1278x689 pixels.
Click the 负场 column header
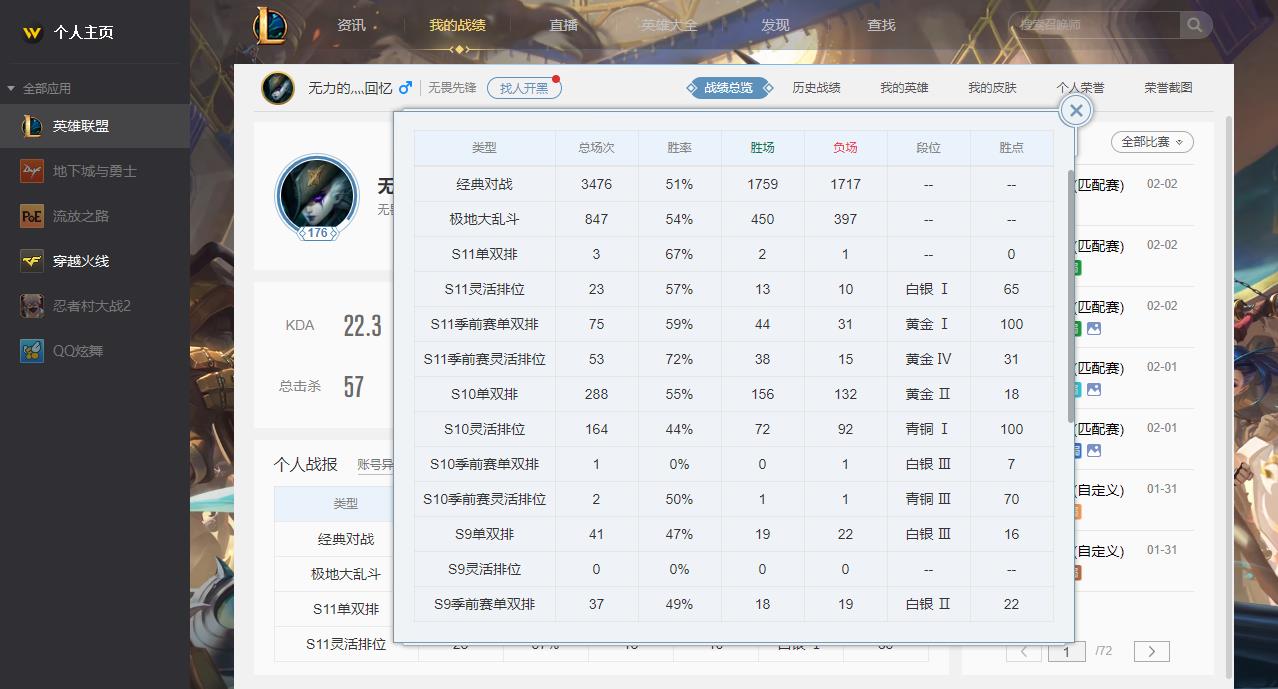(x=845, y=147)
